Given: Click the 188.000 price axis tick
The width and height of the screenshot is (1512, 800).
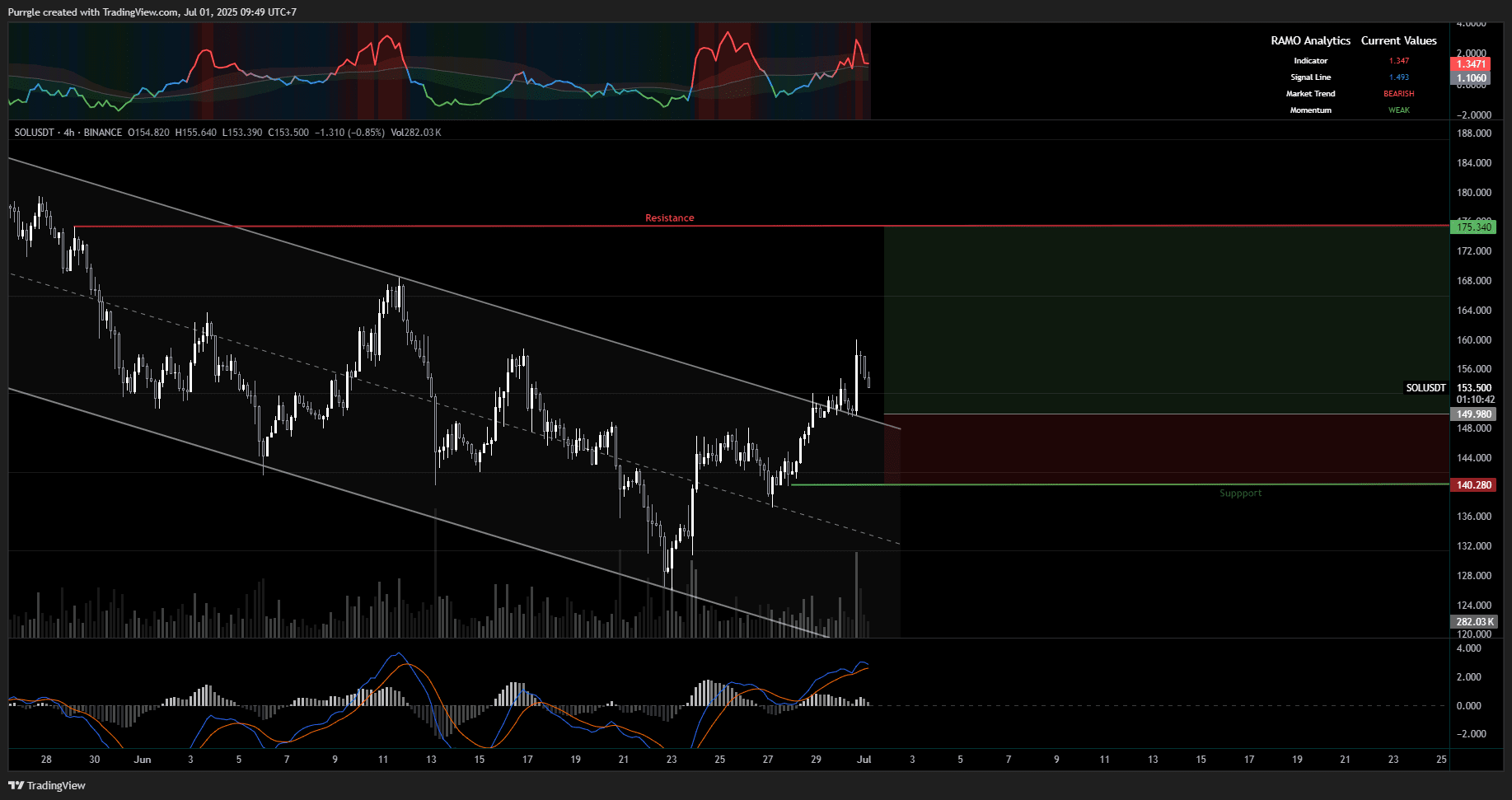Looking at the screenshot, I should click(x=1474, y=133).
